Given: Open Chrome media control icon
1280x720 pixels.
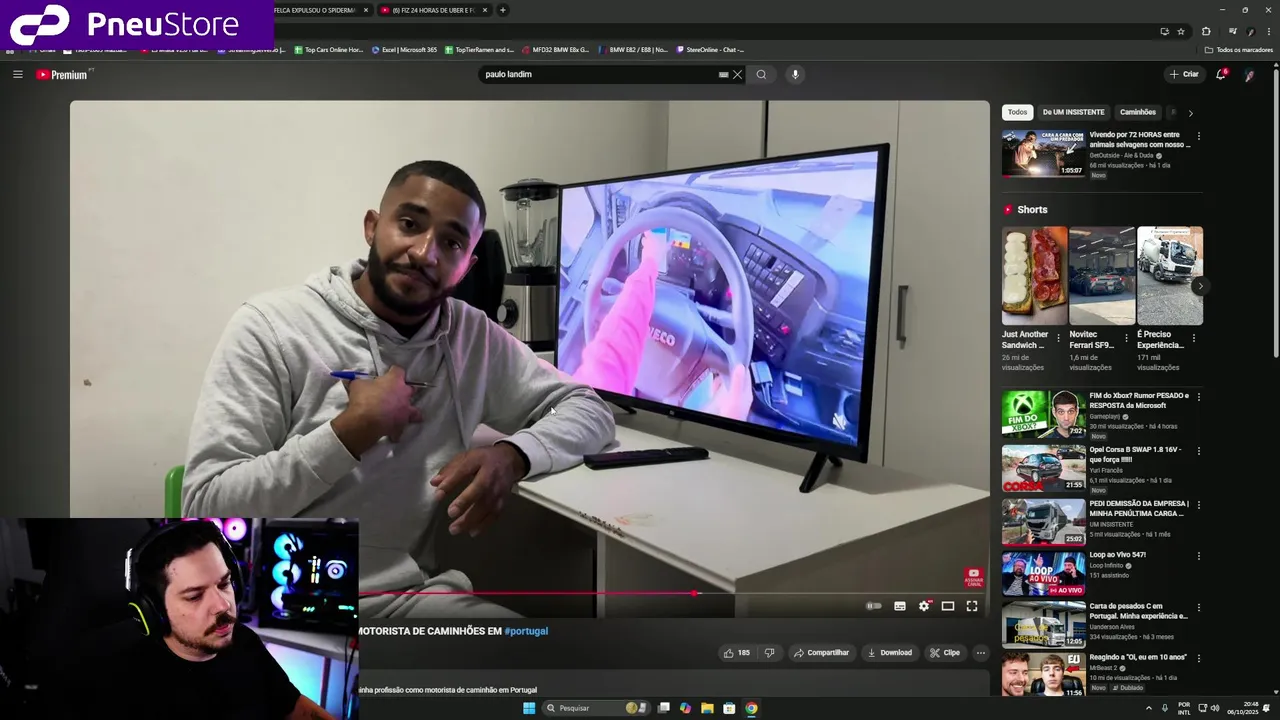Looking at the screenshot, I should (1232, 31).
